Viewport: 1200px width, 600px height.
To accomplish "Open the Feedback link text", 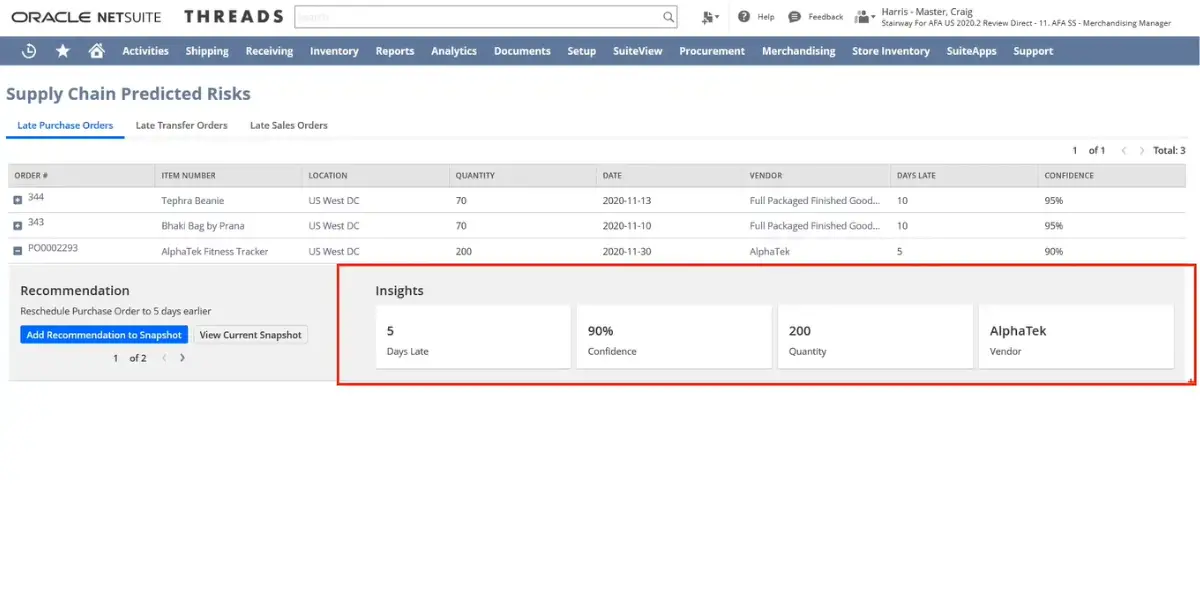I will pyautogui.click(x=826, y=17).
